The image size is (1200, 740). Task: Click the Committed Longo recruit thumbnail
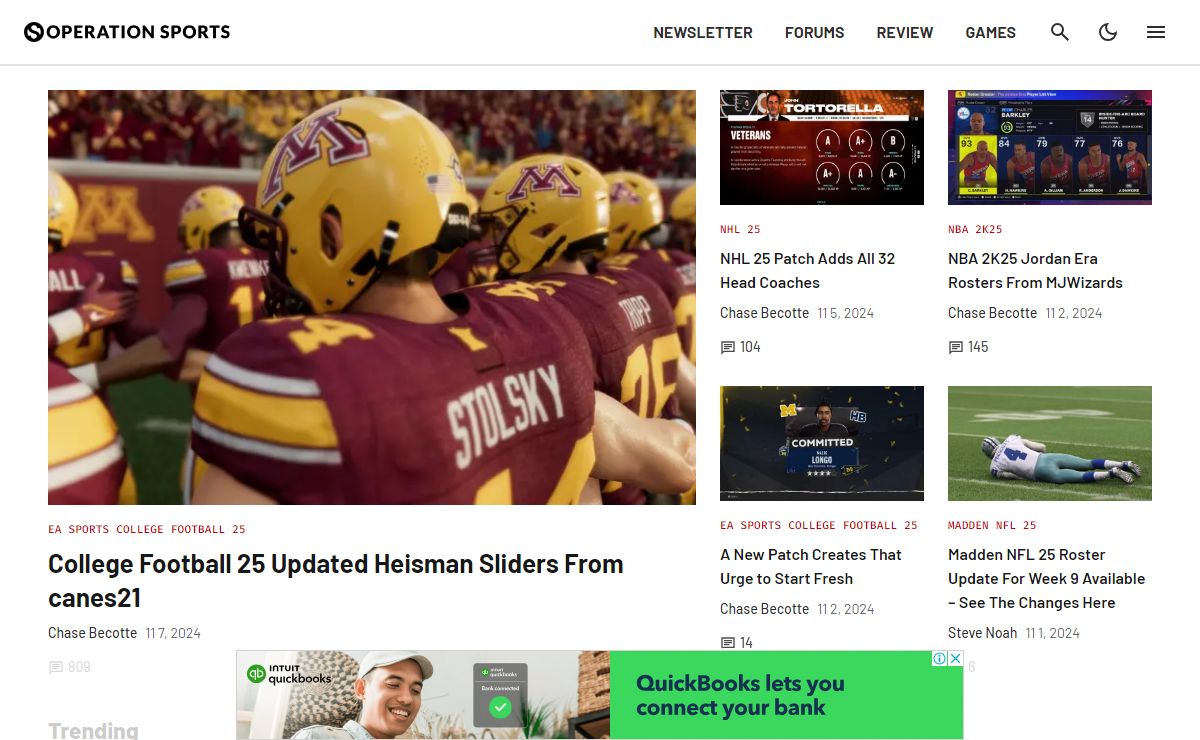(822, 443)
